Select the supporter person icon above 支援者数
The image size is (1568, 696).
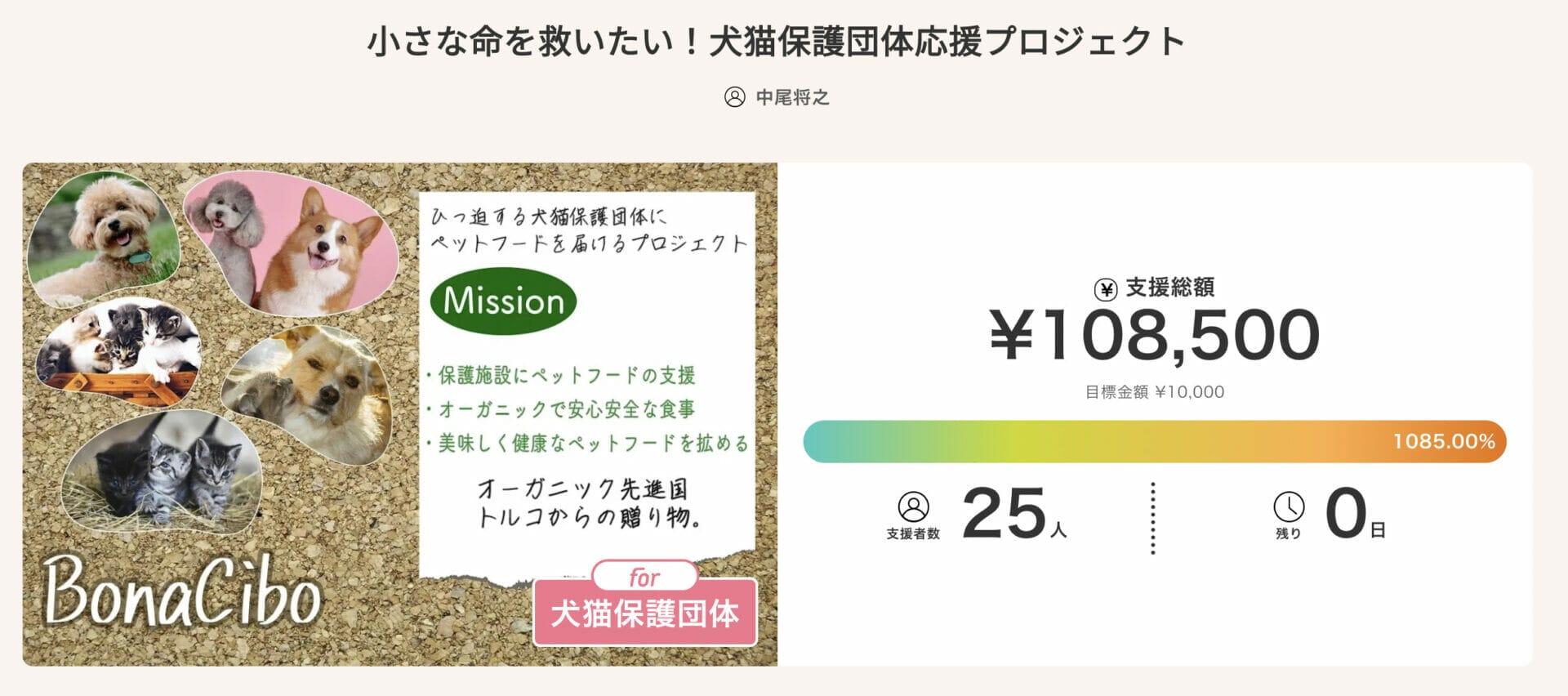pyautogui.click(x=912, y=506)
